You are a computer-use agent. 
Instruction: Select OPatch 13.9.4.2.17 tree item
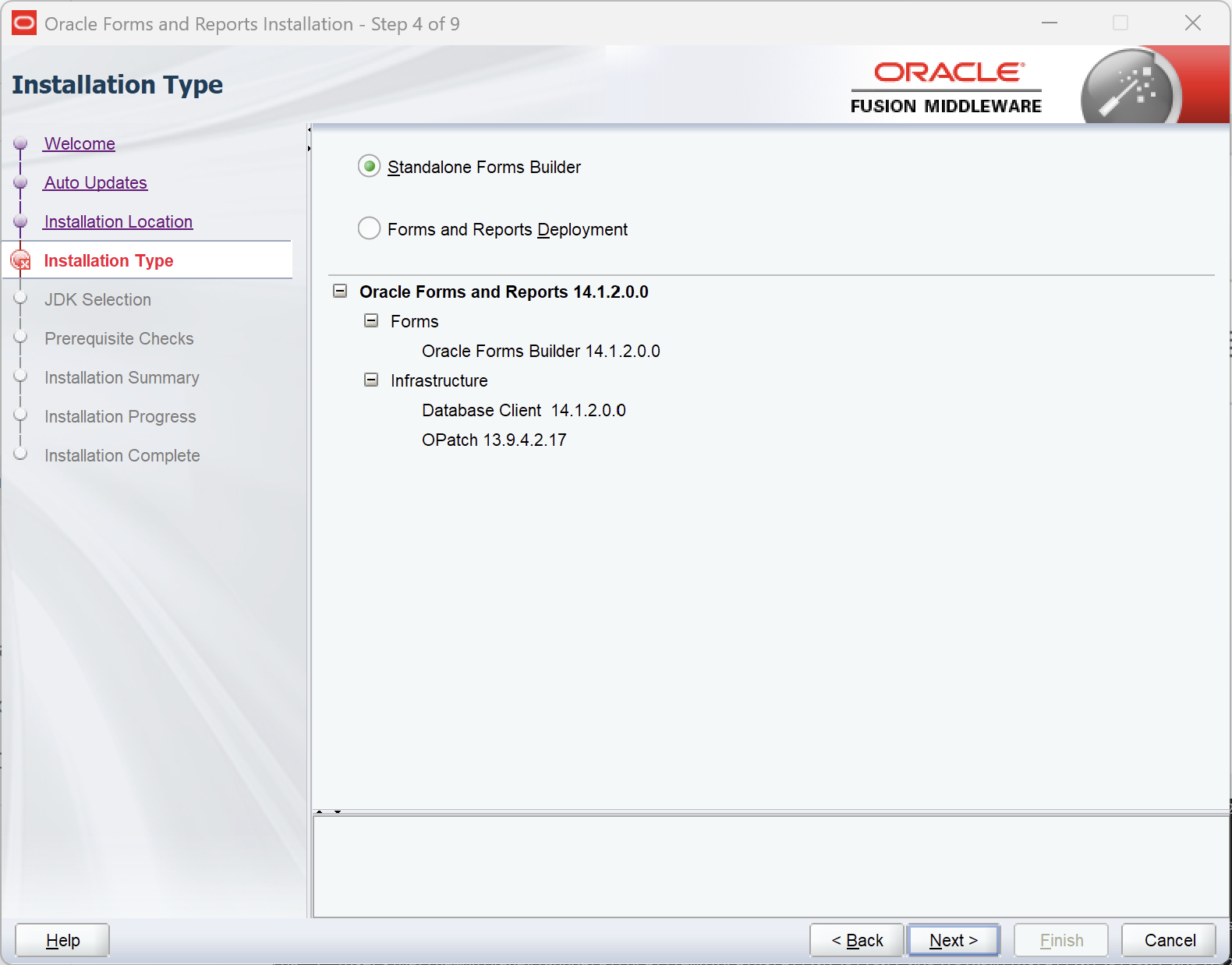pos(494,440)
